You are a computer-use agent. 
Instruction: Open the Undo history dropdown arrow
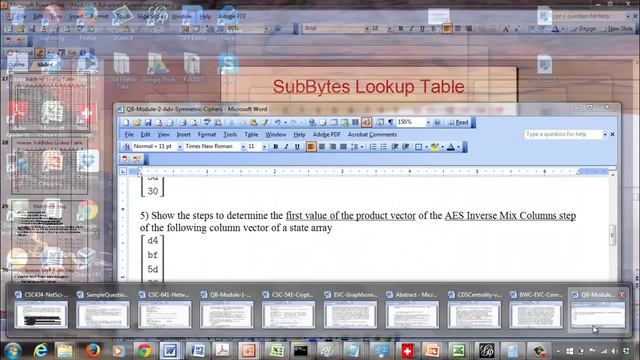point(285,122)
